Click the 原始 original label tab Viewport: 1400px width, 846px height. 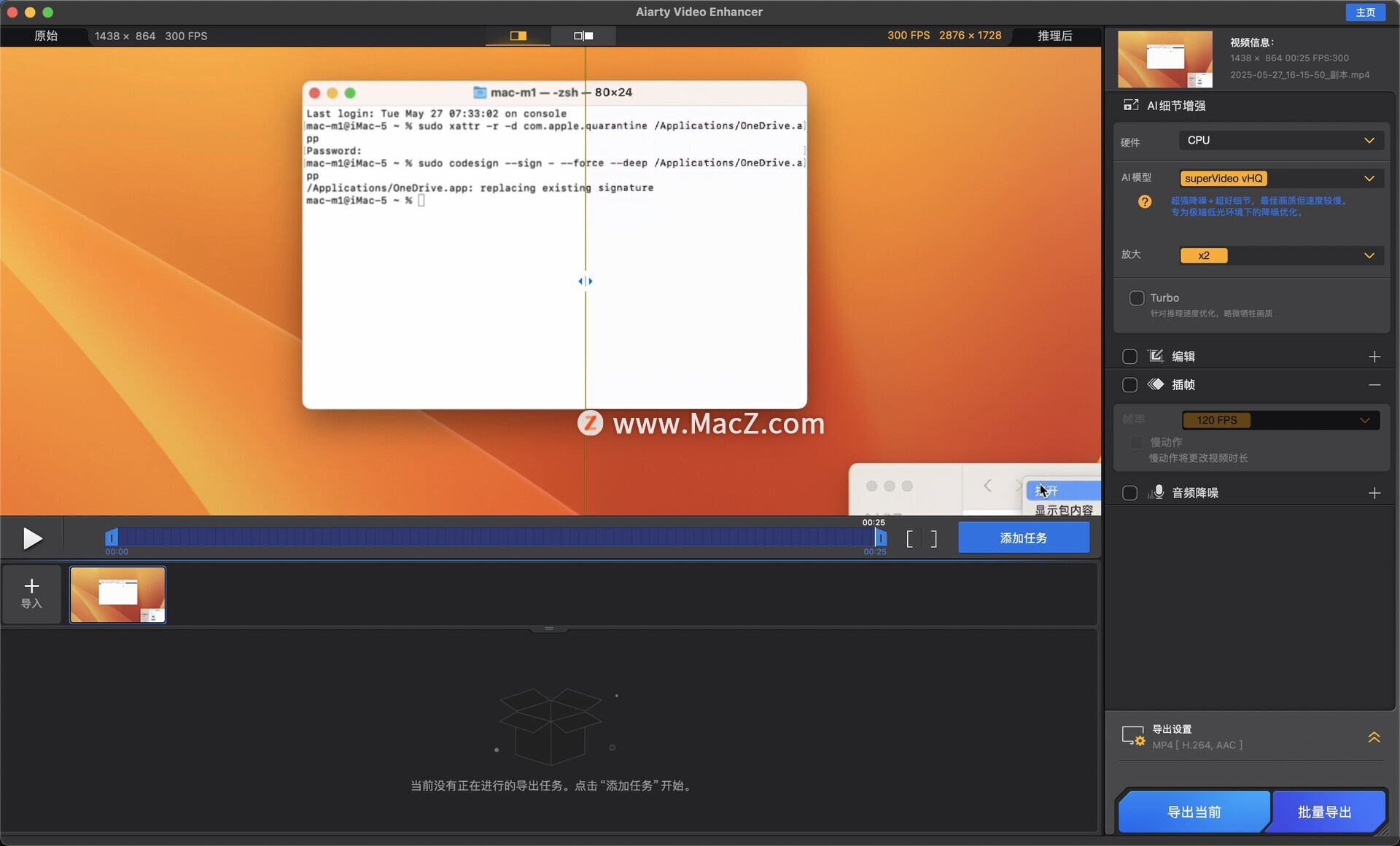[46, 36]
